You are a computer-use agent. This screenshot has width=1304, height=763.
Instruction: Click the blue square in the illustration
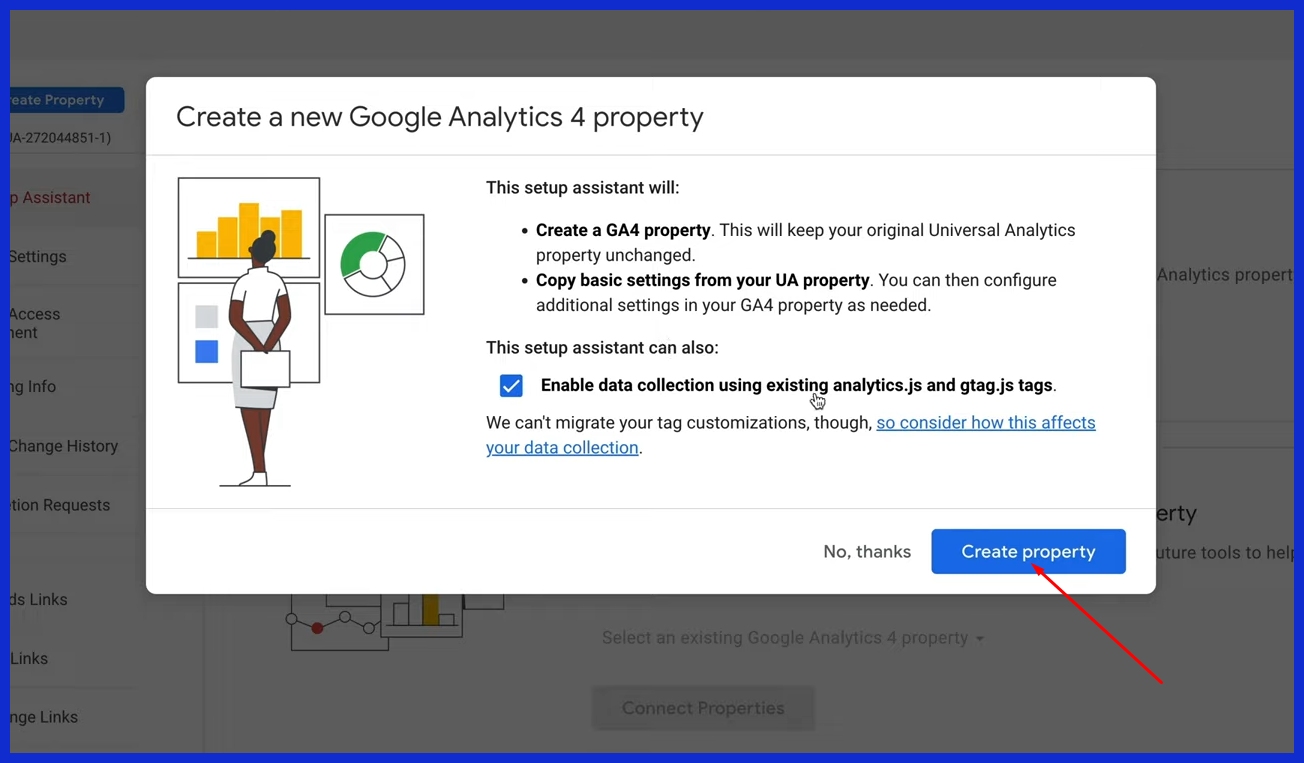pos(207,351)
